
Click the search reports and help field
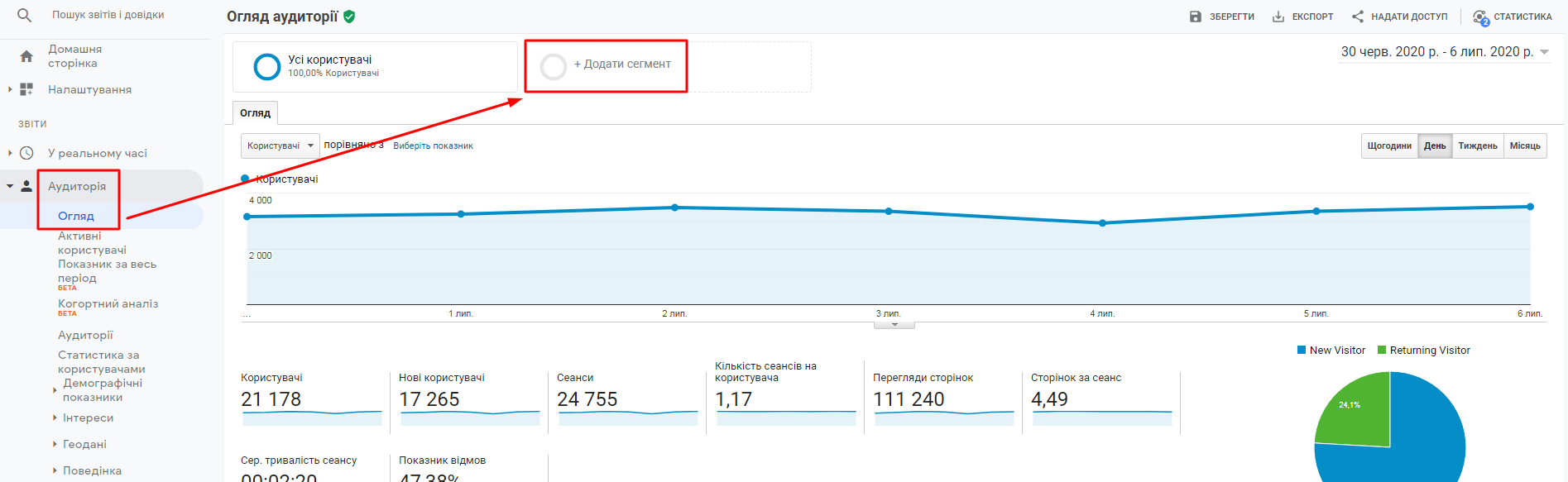[108, 15]
